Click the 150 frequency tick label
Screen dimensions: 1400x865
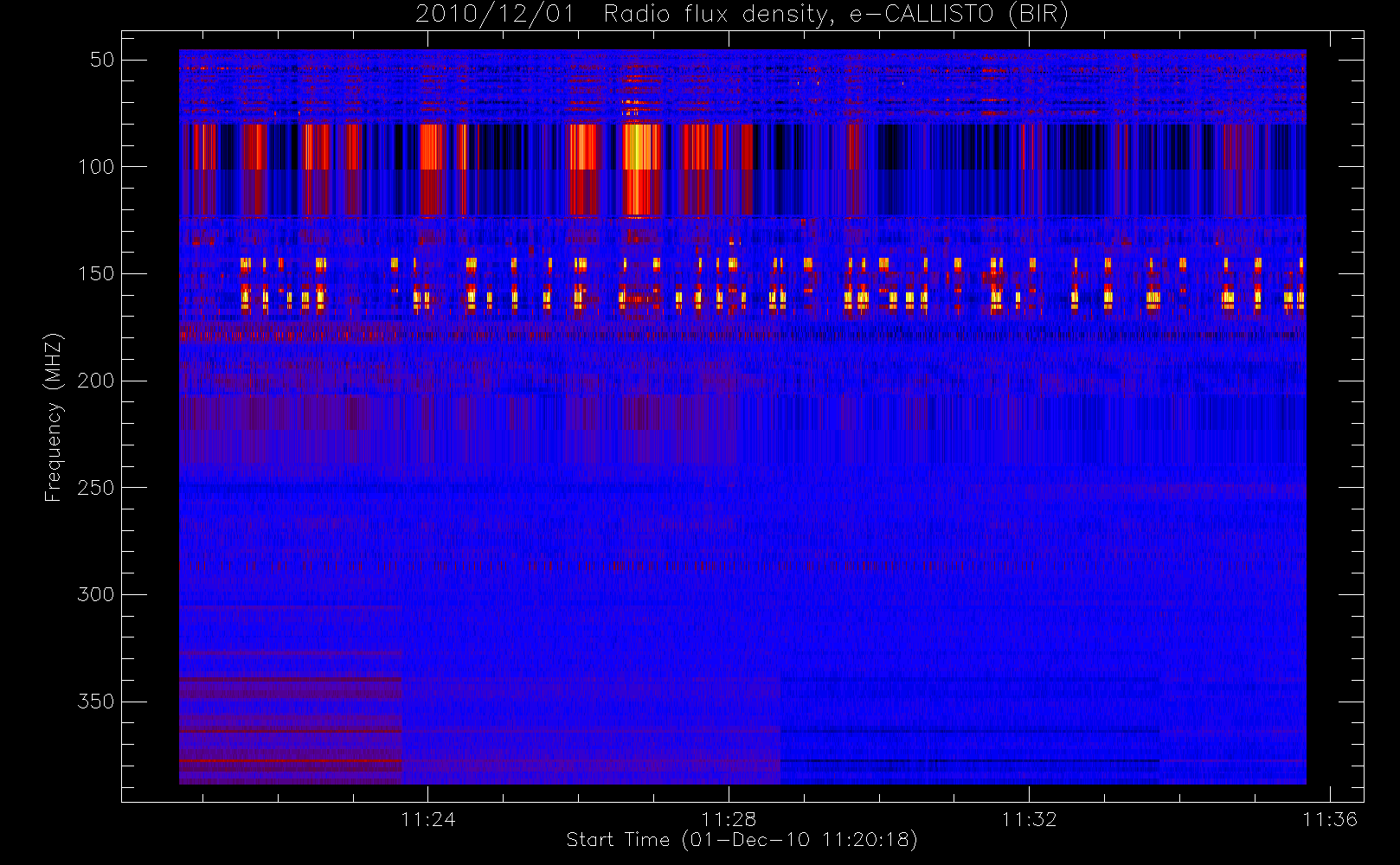tap(96, 273)
